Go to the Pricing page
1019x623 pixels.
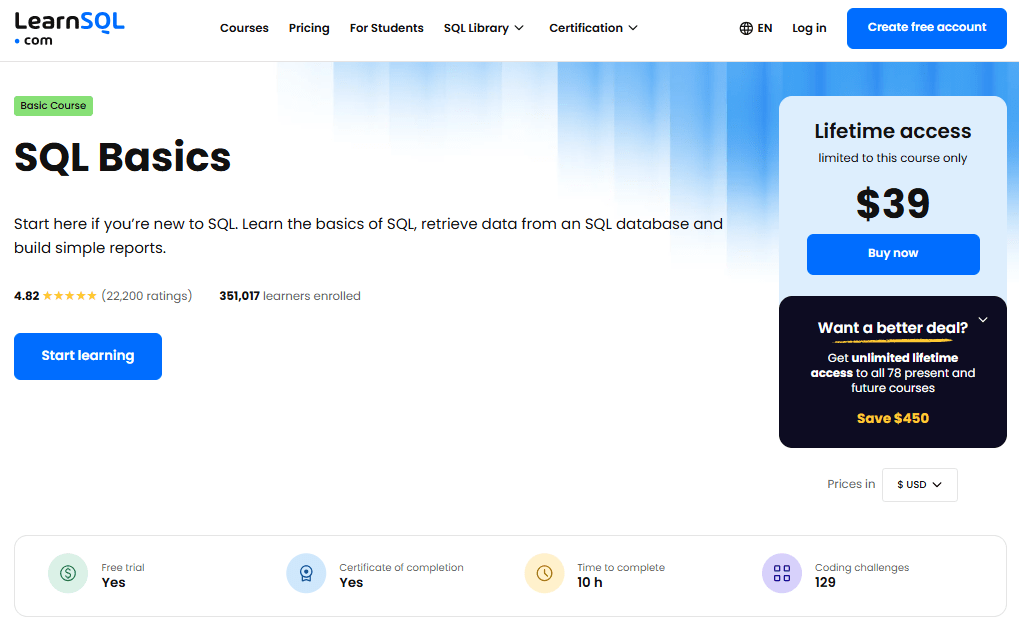click(309, 28)
